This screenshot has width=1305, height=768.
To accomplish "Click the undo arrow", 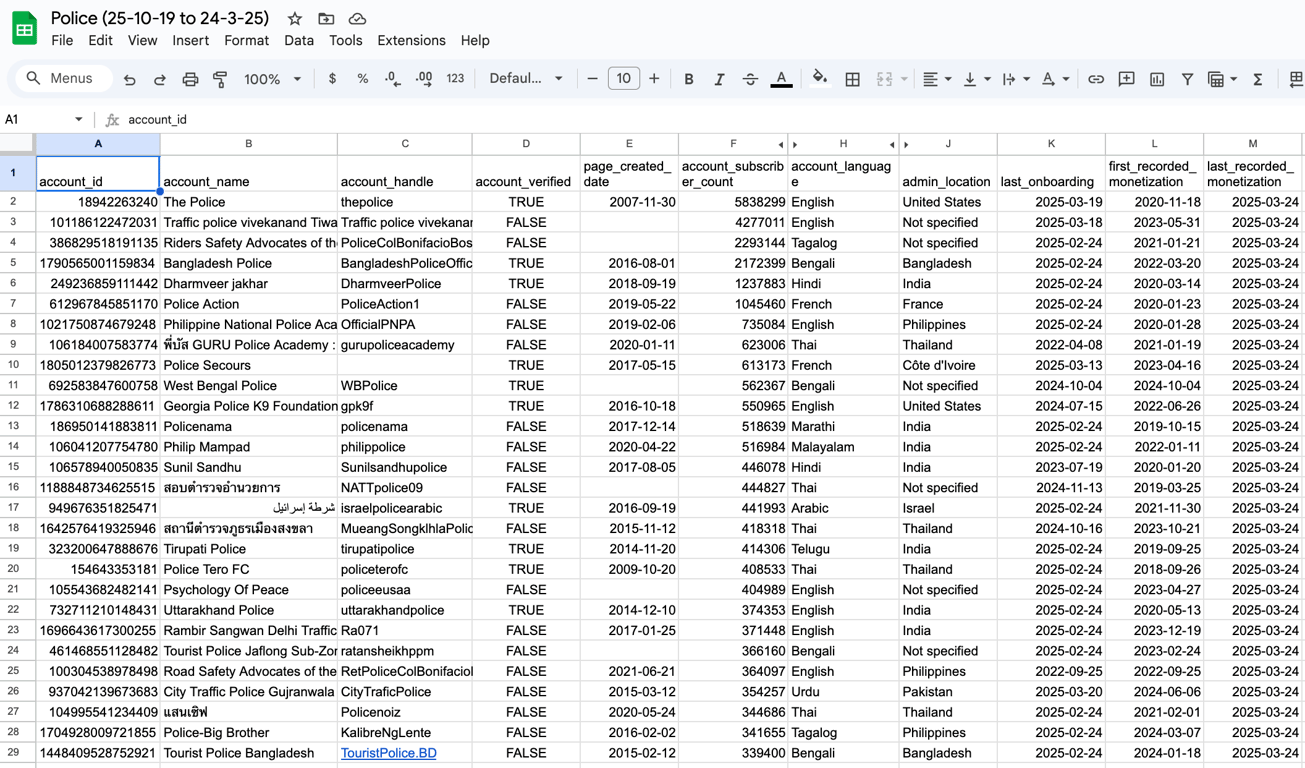I will pos(130,79).
